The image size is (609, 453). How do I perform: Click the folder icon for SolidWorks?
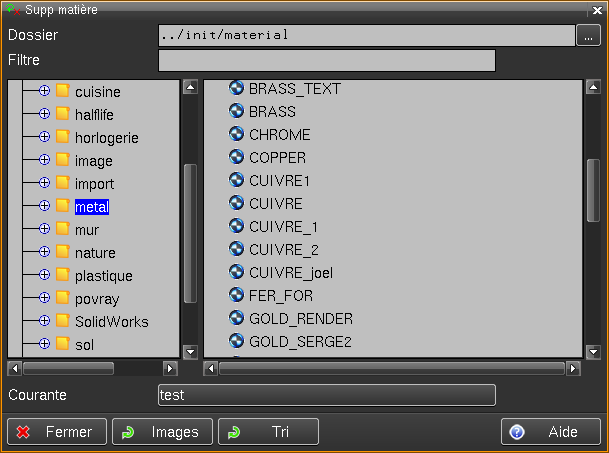(62, 321)
